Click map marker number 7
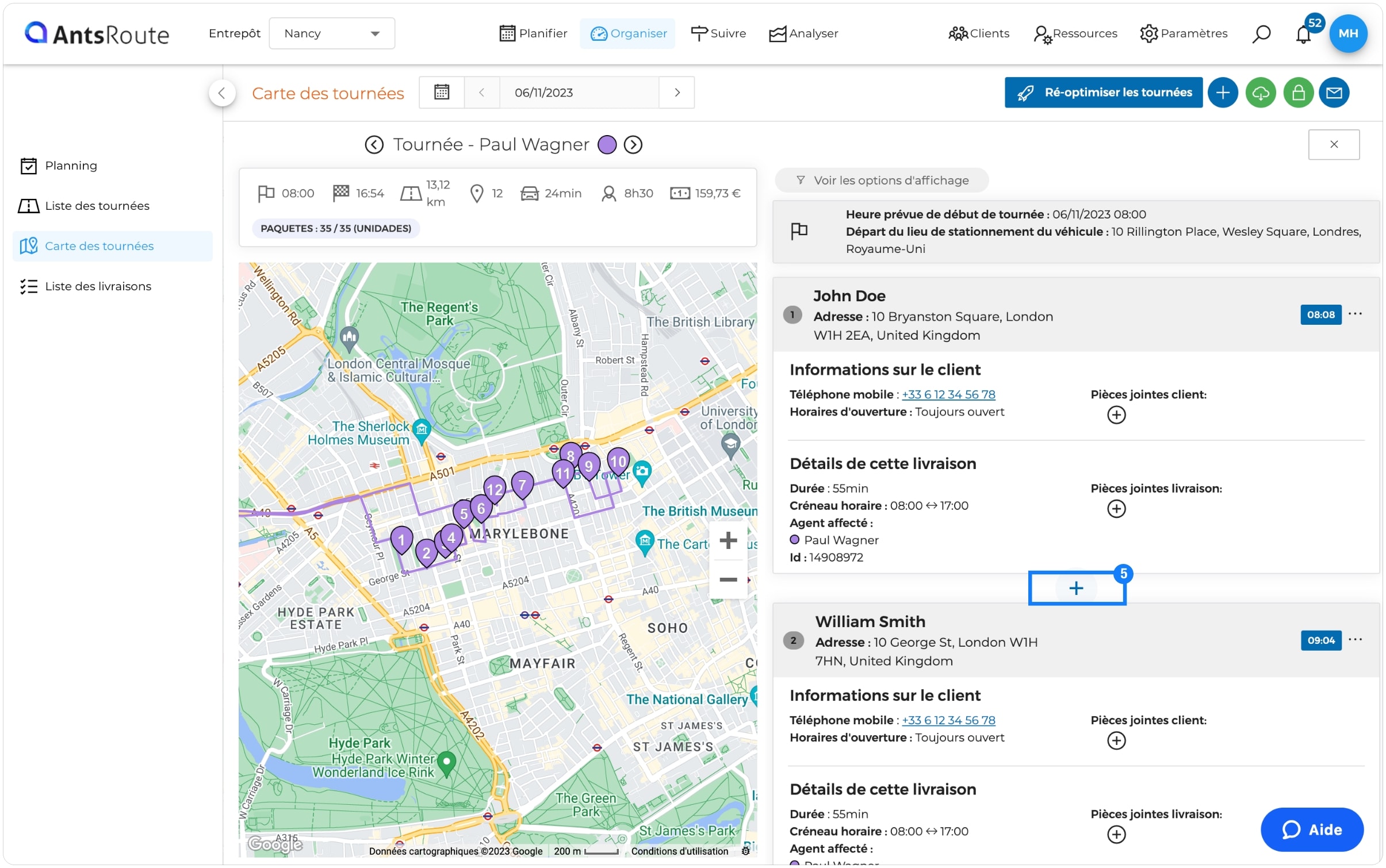 point(522,485)
